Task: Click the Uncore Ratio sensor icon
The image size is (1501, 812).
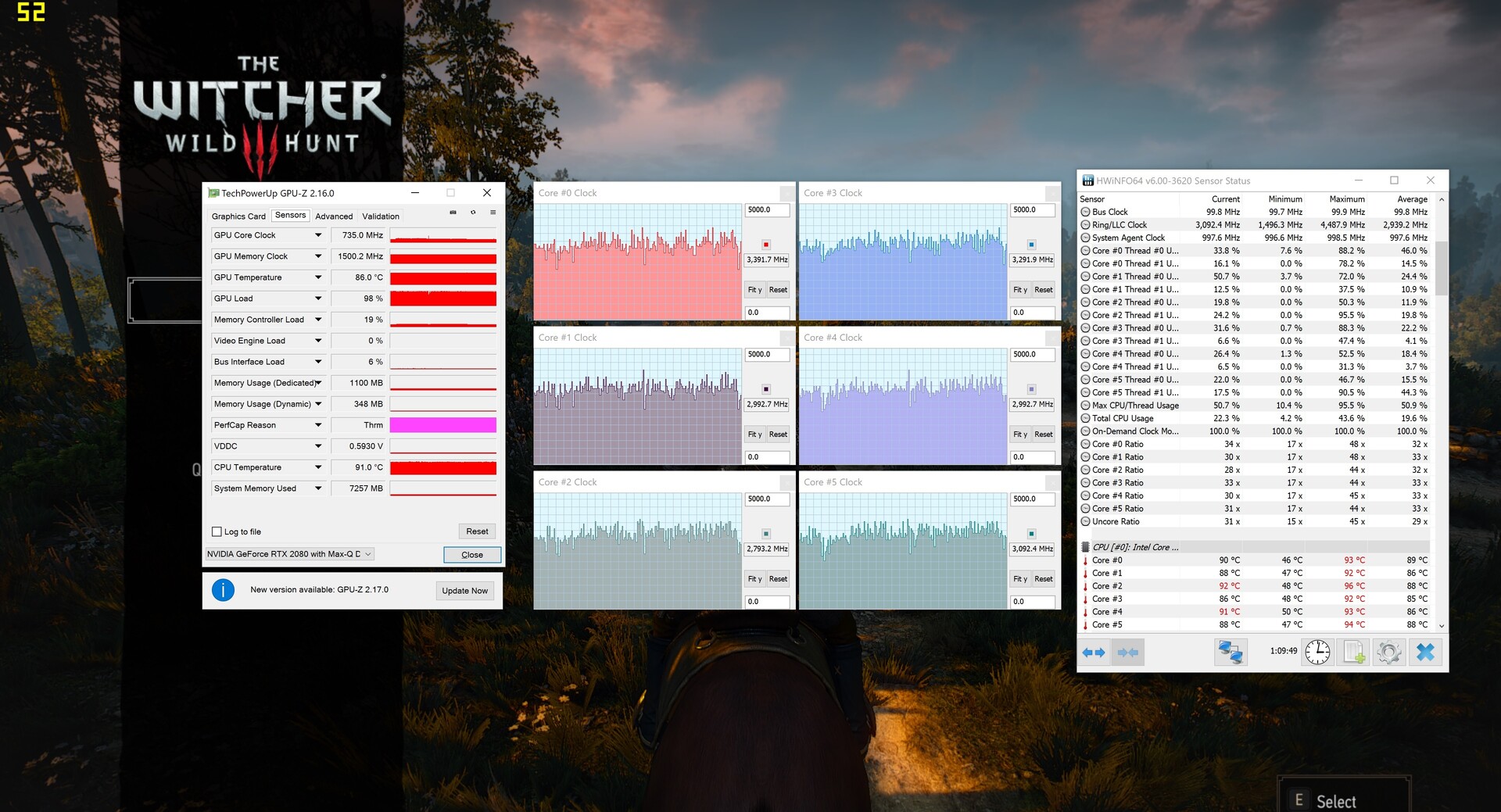Action: click(1086, 521)
